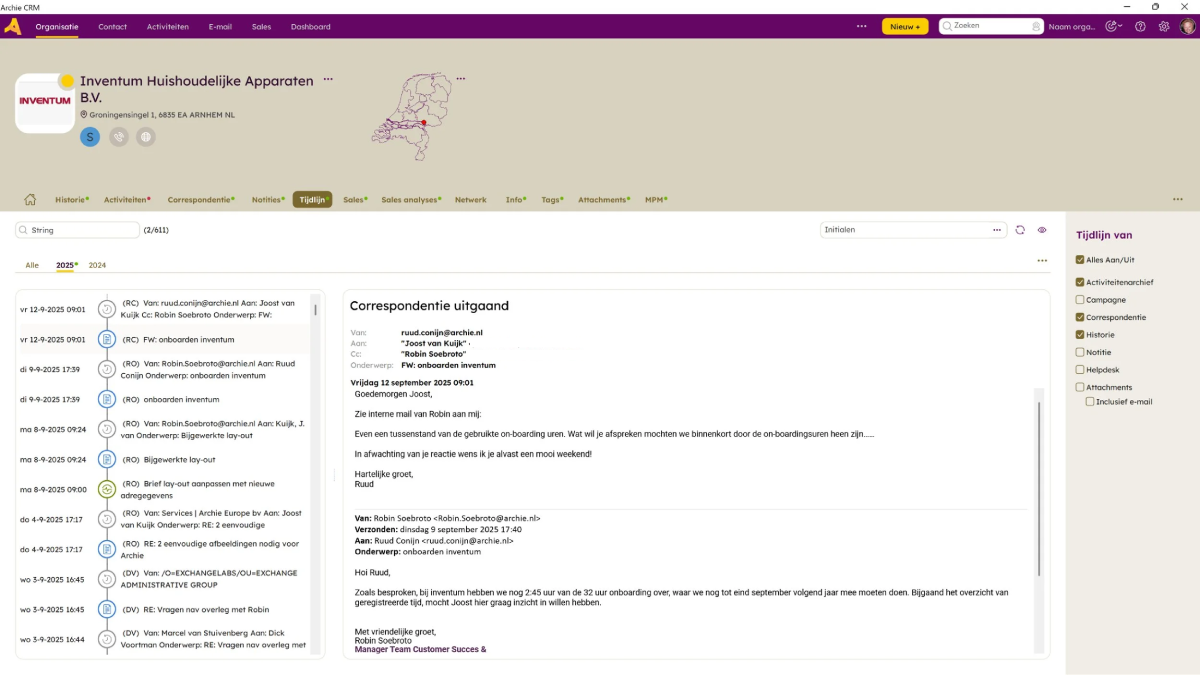Click the document icon of RE: 2 eenvoudige afbeeldingen

pos(106,550)
